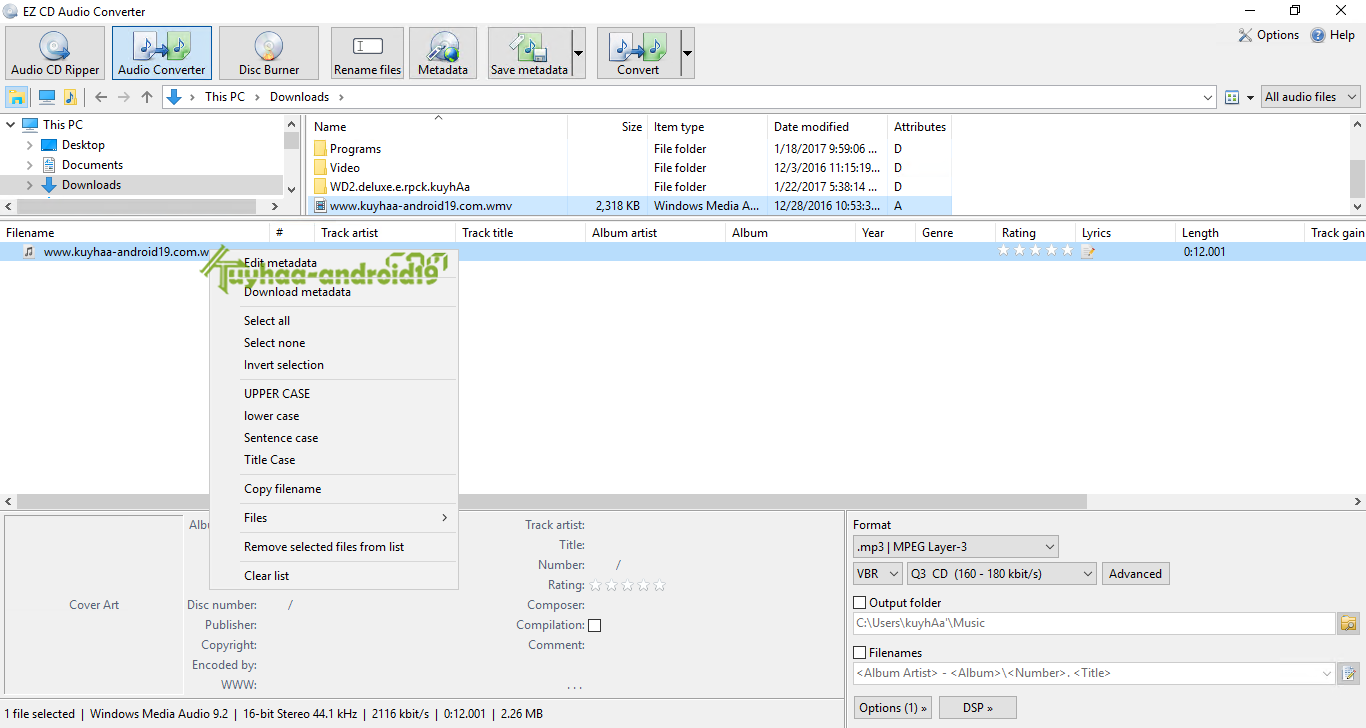Start conversion with the Convert button
Viewport: 1366px width, 728px height.
tap(638, 53)
